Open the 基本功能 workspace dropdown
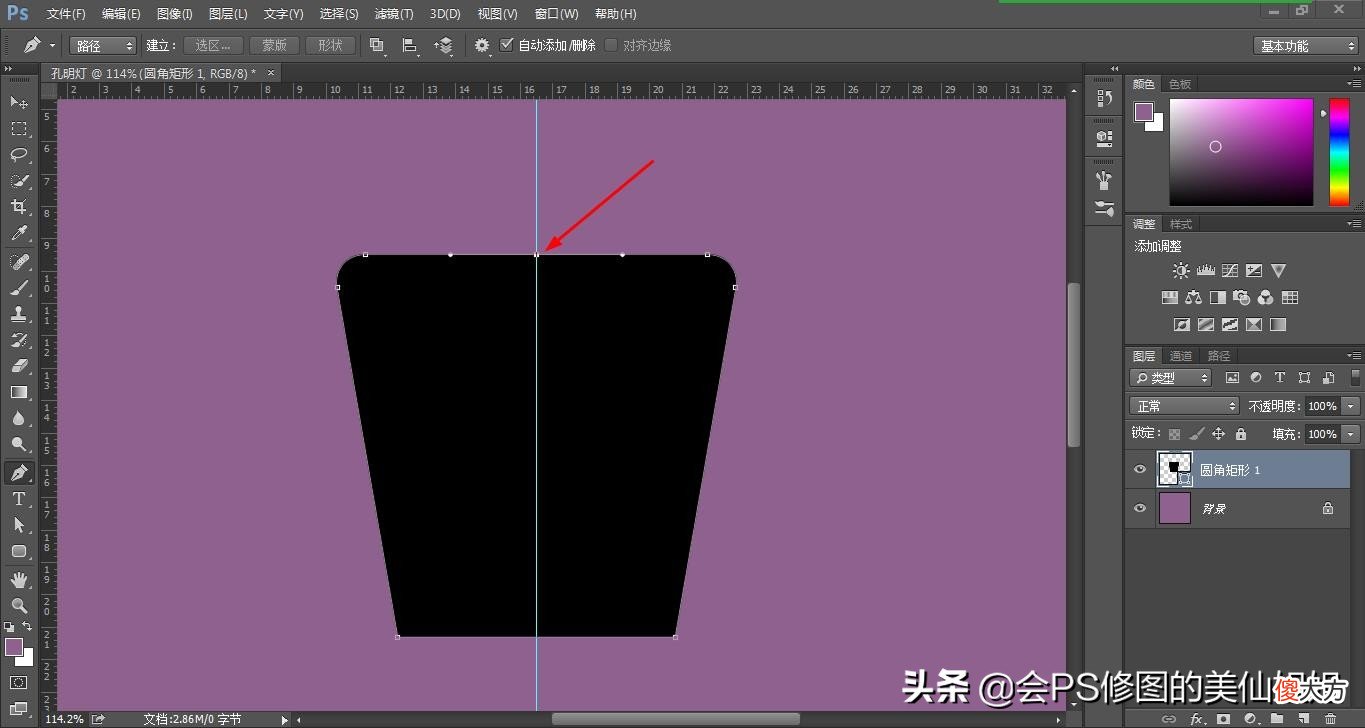This screenshot has width=1365, height=728. point(1305,46)
